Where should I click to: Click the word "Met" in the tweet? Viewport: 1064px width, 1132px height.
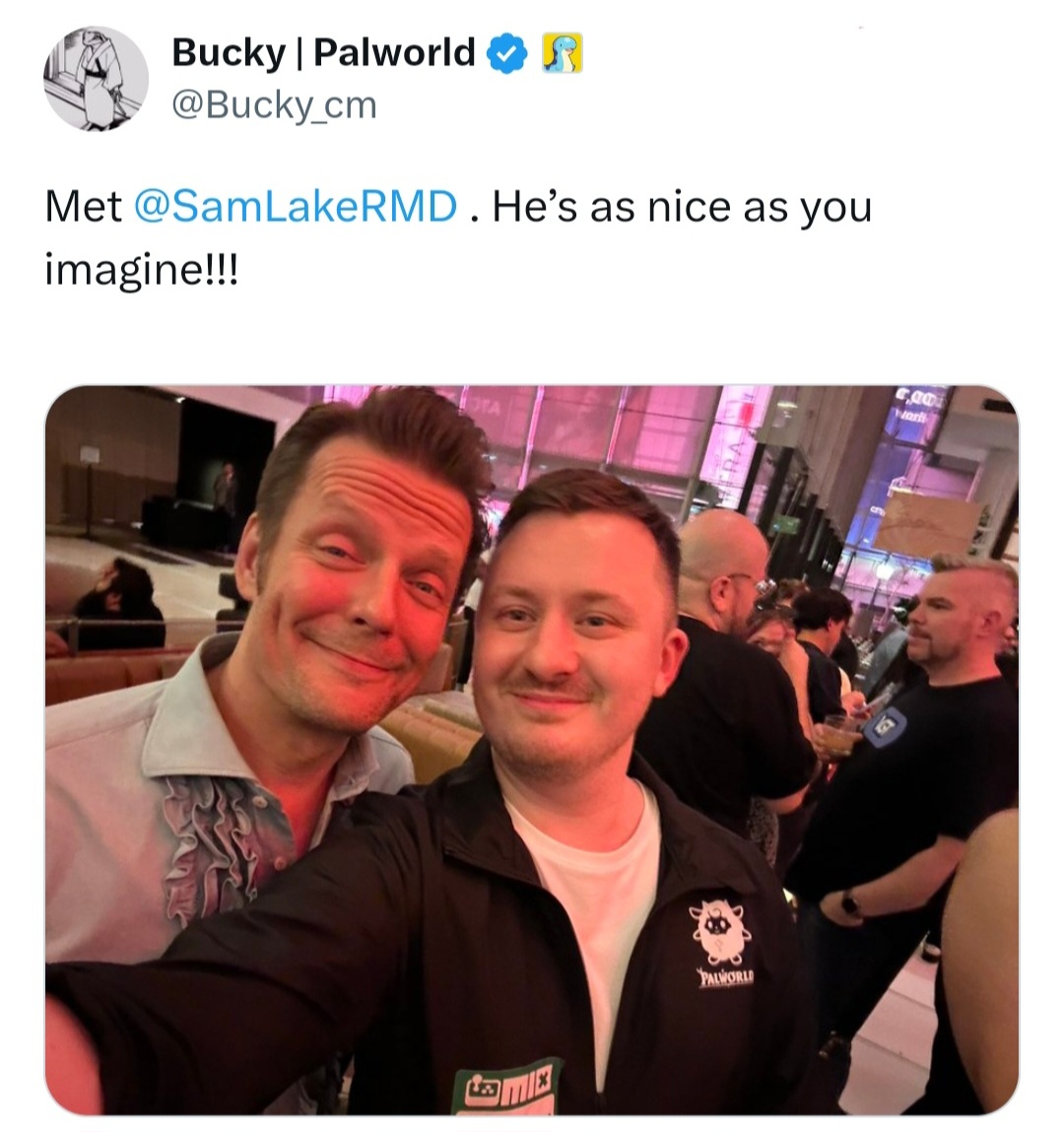click(x=83, y=207)
